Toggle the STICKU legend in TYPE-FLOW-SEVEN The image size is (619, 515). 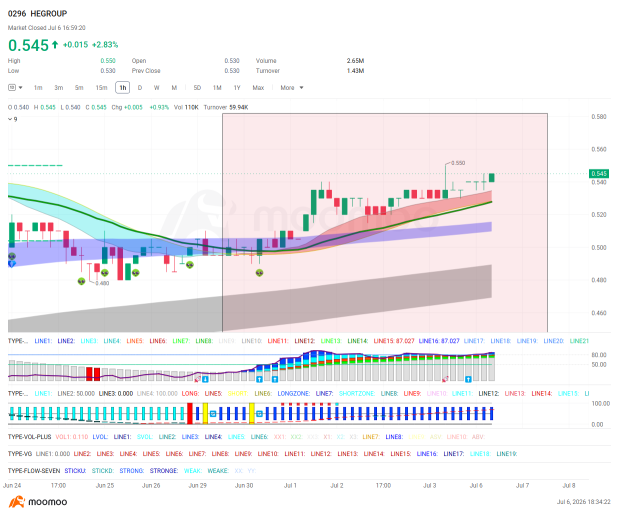click(x=75, y=471)
